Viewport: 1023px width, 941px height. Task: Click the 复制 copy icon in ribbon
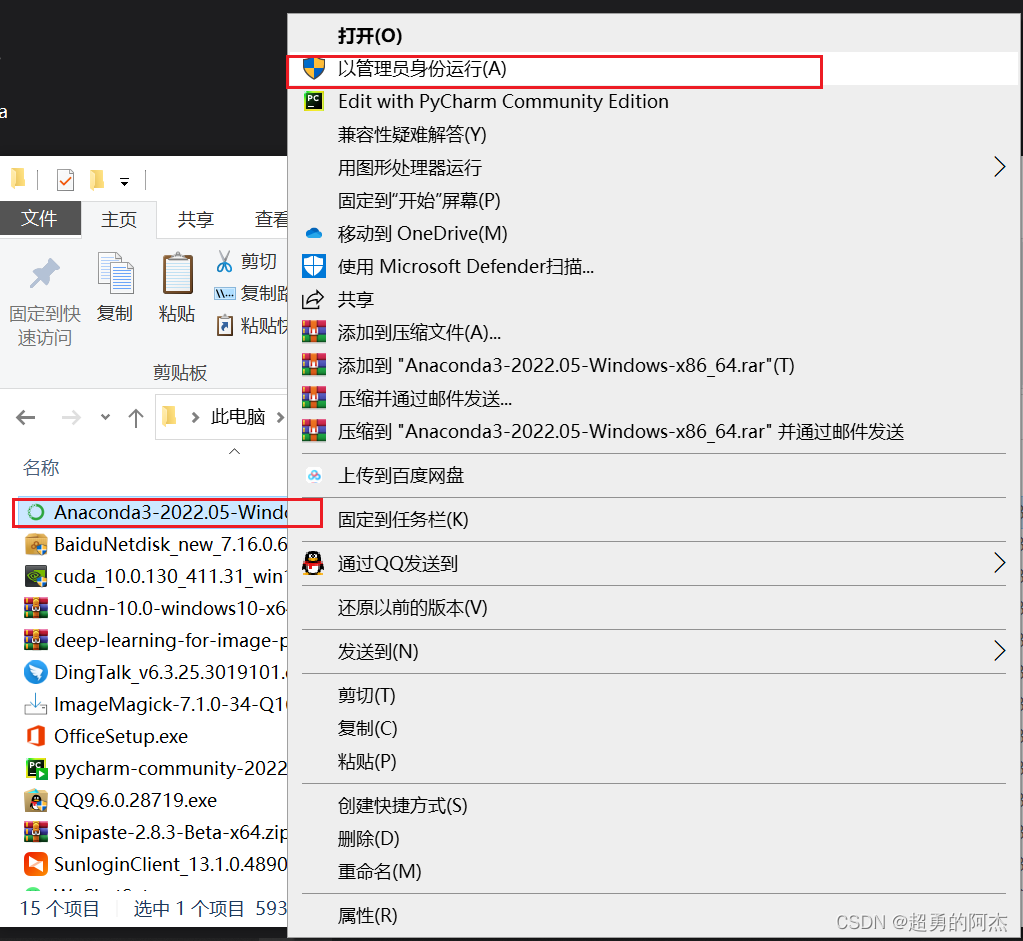(115, 273)
